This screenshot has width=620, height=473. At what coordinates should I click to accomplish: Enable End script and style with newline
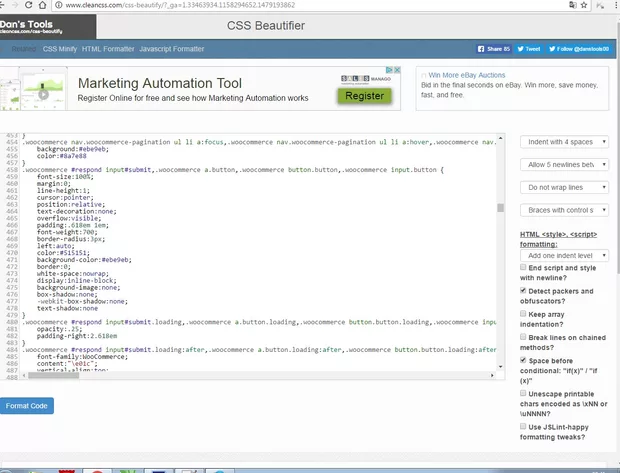[x=523, y=269]
